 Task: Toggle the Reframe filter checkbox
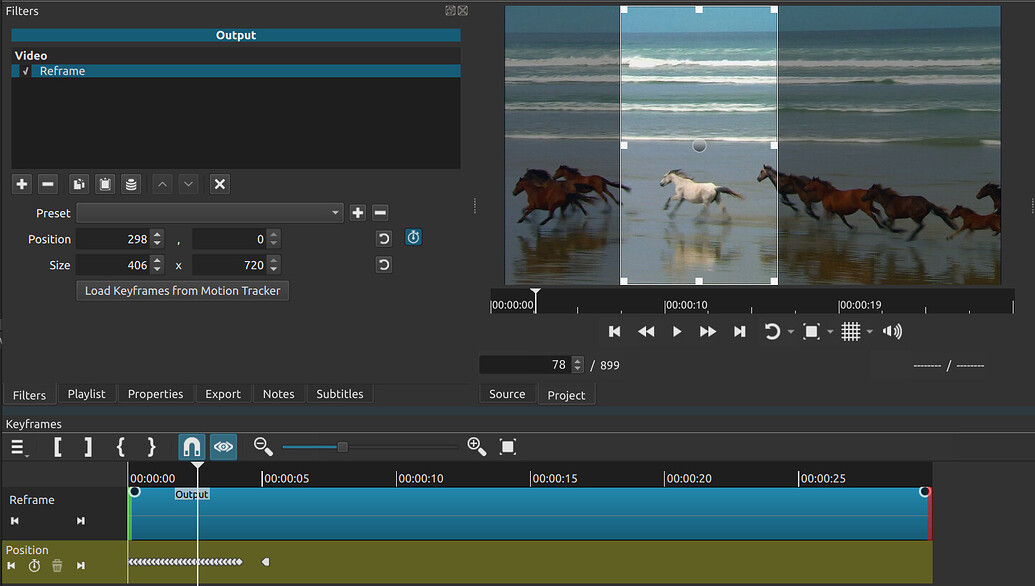(25, 71)
